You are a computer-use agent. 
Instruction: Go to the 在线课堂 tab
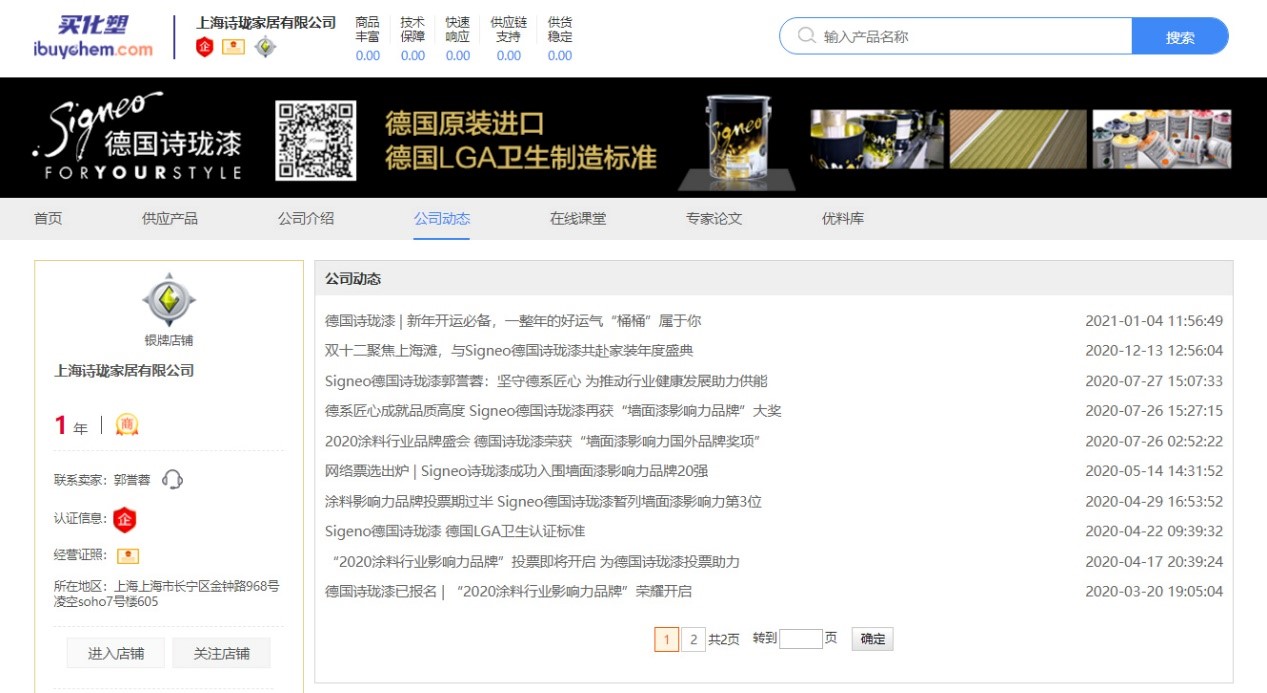click(x=578, y=219)
